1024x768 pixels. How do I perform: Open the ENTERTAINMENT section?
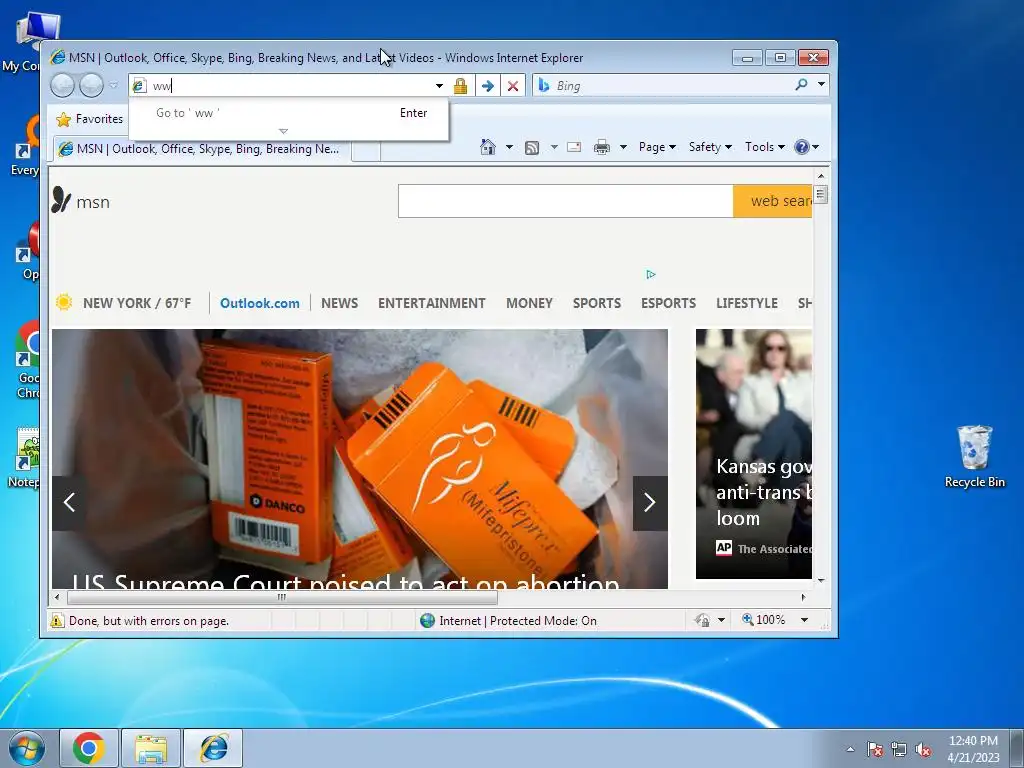tap(432, 303)
